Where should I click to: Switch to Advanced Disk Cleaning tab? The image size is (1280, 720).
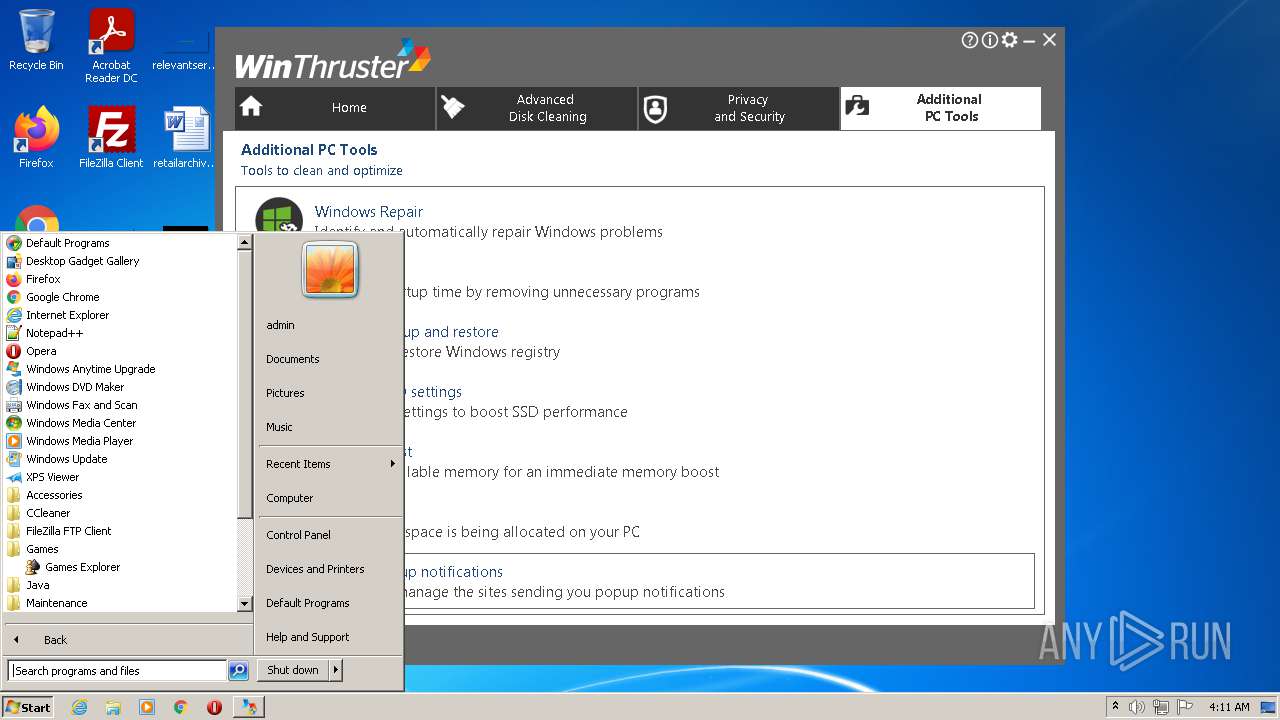click(537, 108)
